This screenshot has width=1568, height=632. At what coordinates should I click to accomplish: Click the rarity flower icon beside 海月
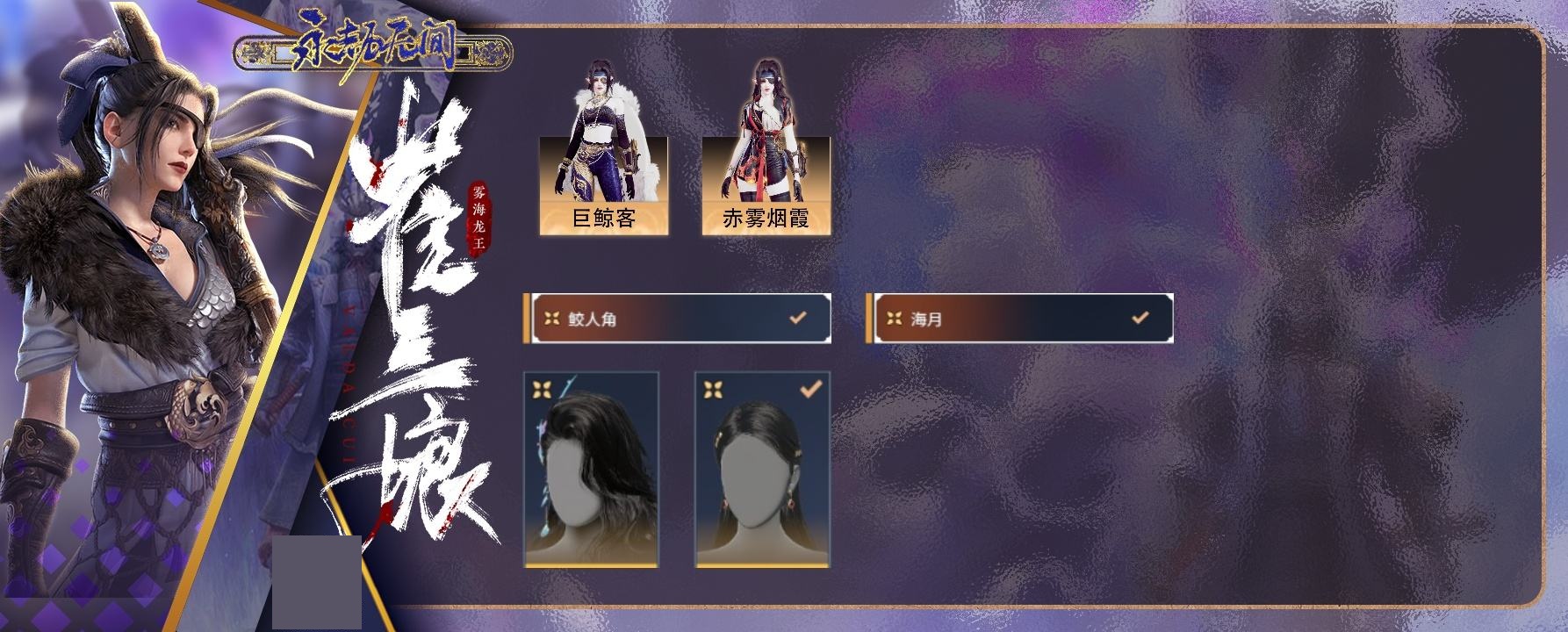point(895,319)
